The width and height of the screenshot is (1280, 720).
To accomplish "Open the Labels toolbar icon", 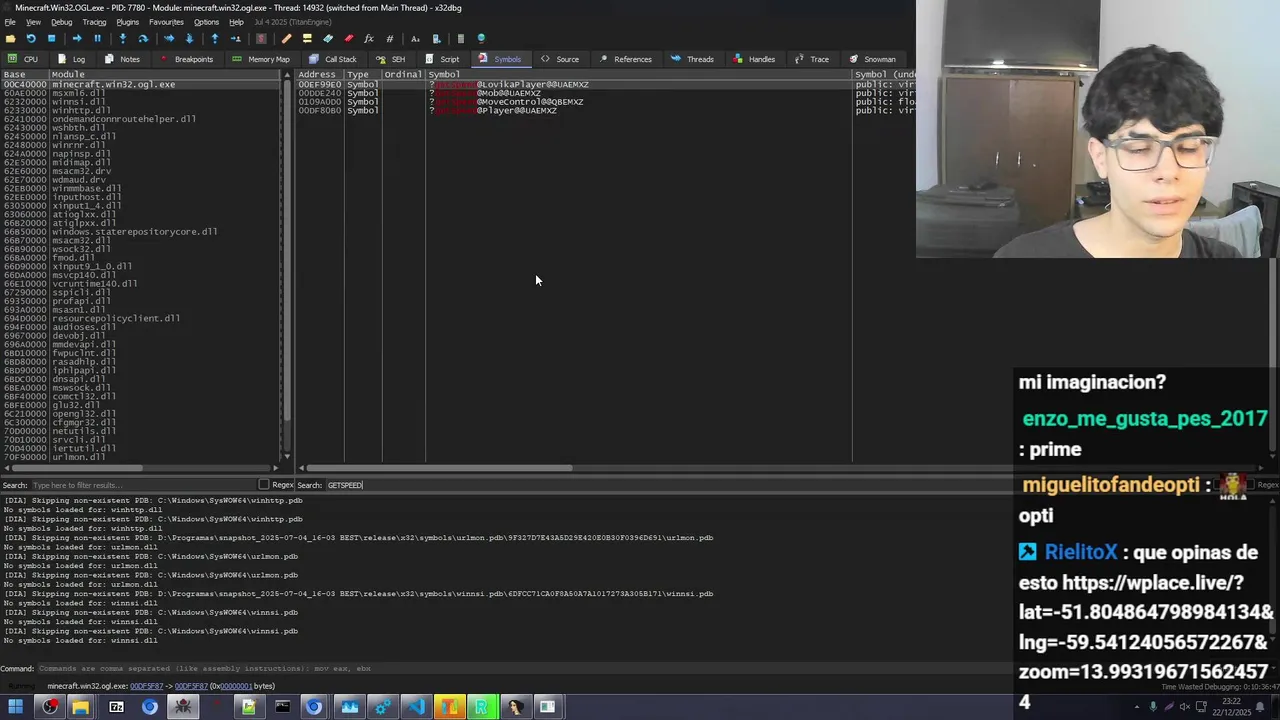I will [328, 39].
